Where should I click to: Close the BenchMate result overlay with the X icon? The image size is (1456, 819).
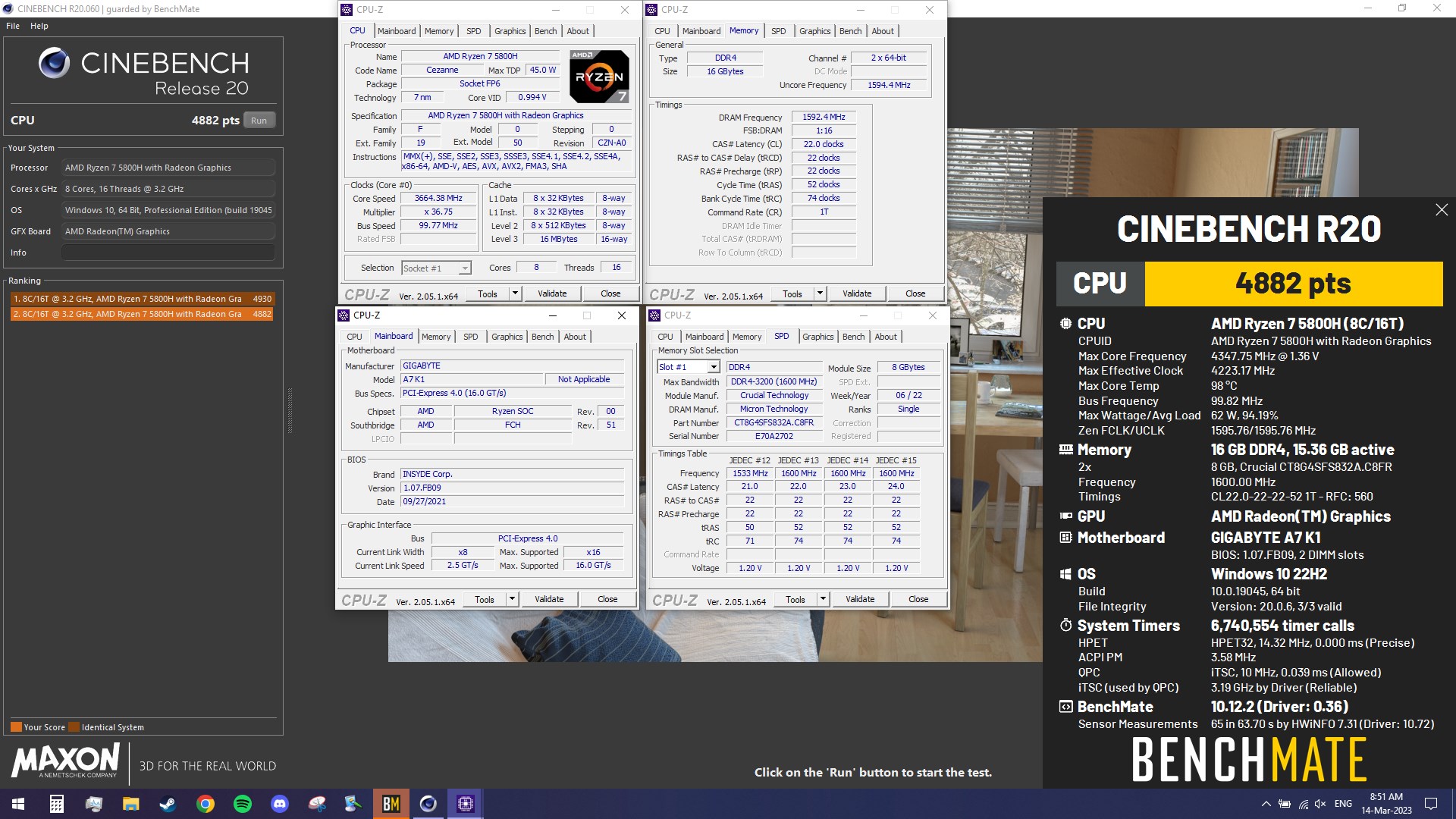pyautogui.click(x=1442, y=210)
